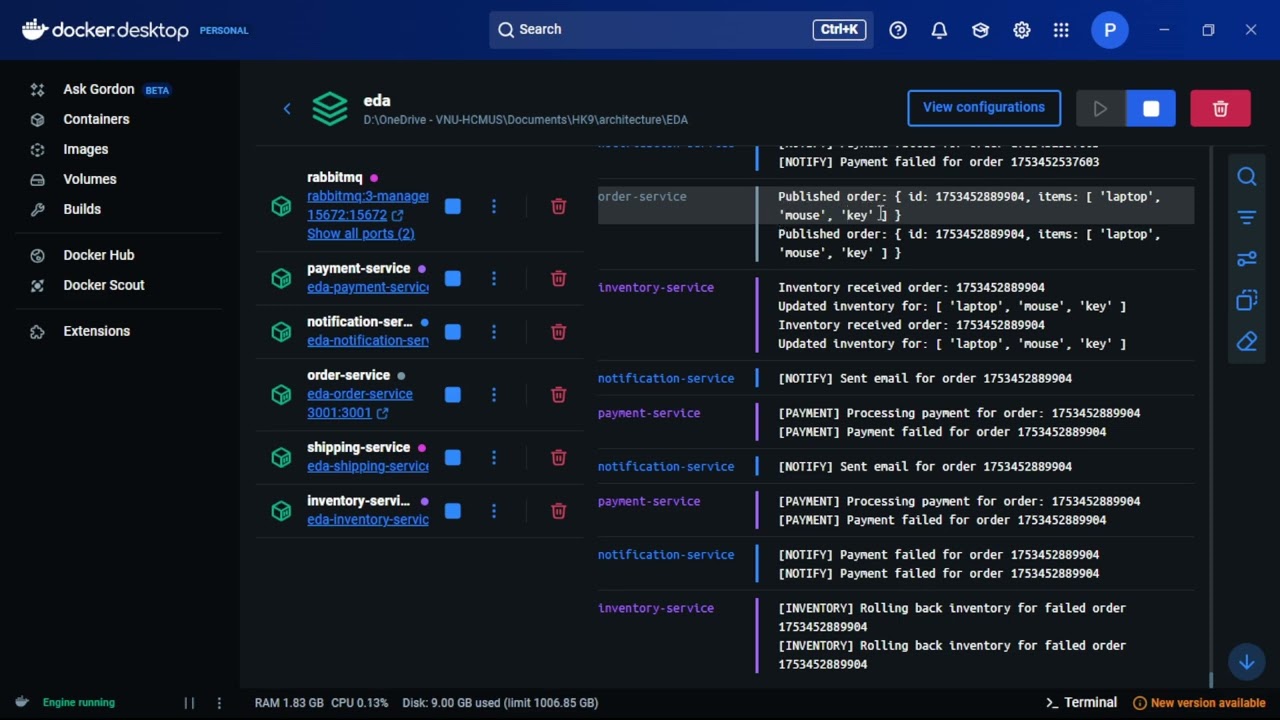This screenshot has height=720, width=1280.
Task: Open the Extensions section
Action: point(96,331)
